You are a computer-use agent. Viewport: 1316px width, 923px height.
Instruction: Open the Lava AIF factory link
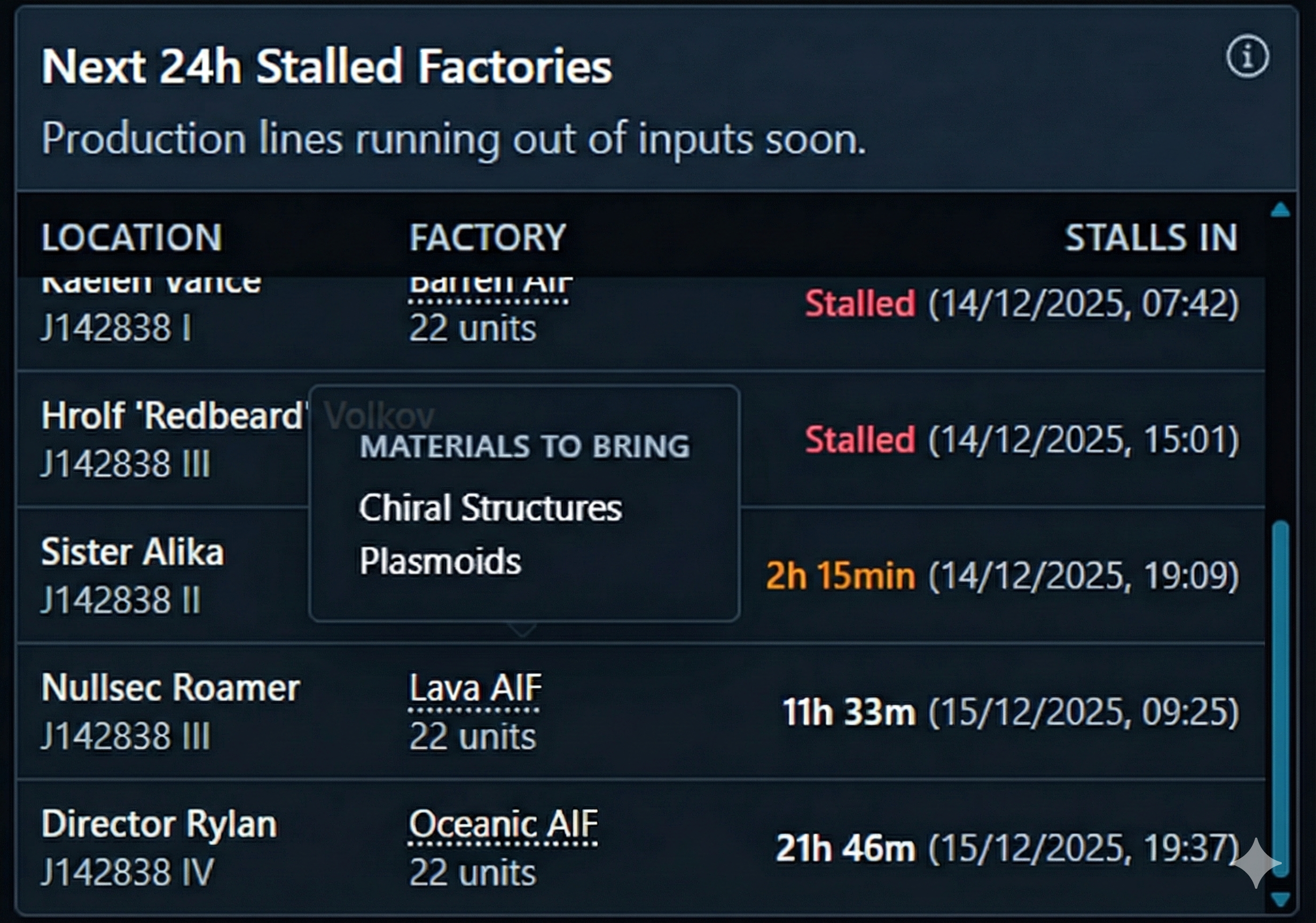pos(473,687)
